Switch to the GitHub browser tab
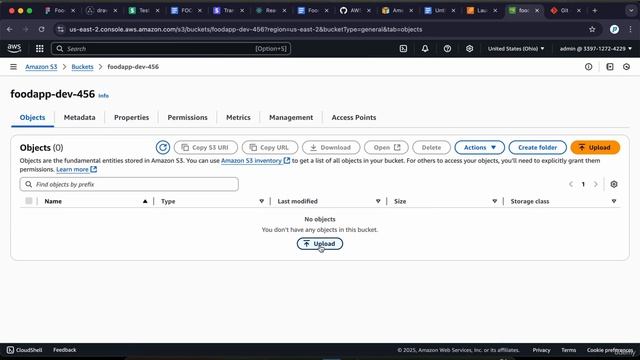 click(x=355, y=11)
